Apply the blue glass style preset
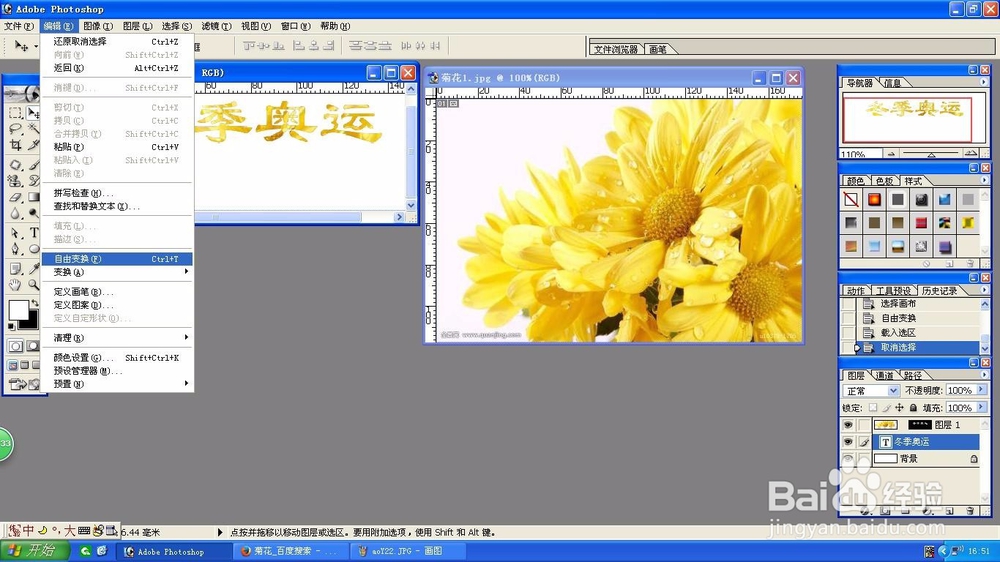This screenshot has width=1000, height=562. click(945, 200)
